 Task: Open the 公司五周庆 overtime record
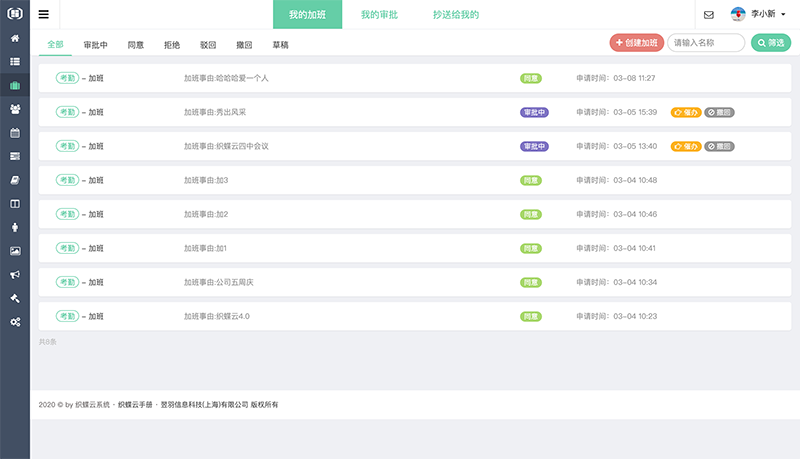point(415,282)
